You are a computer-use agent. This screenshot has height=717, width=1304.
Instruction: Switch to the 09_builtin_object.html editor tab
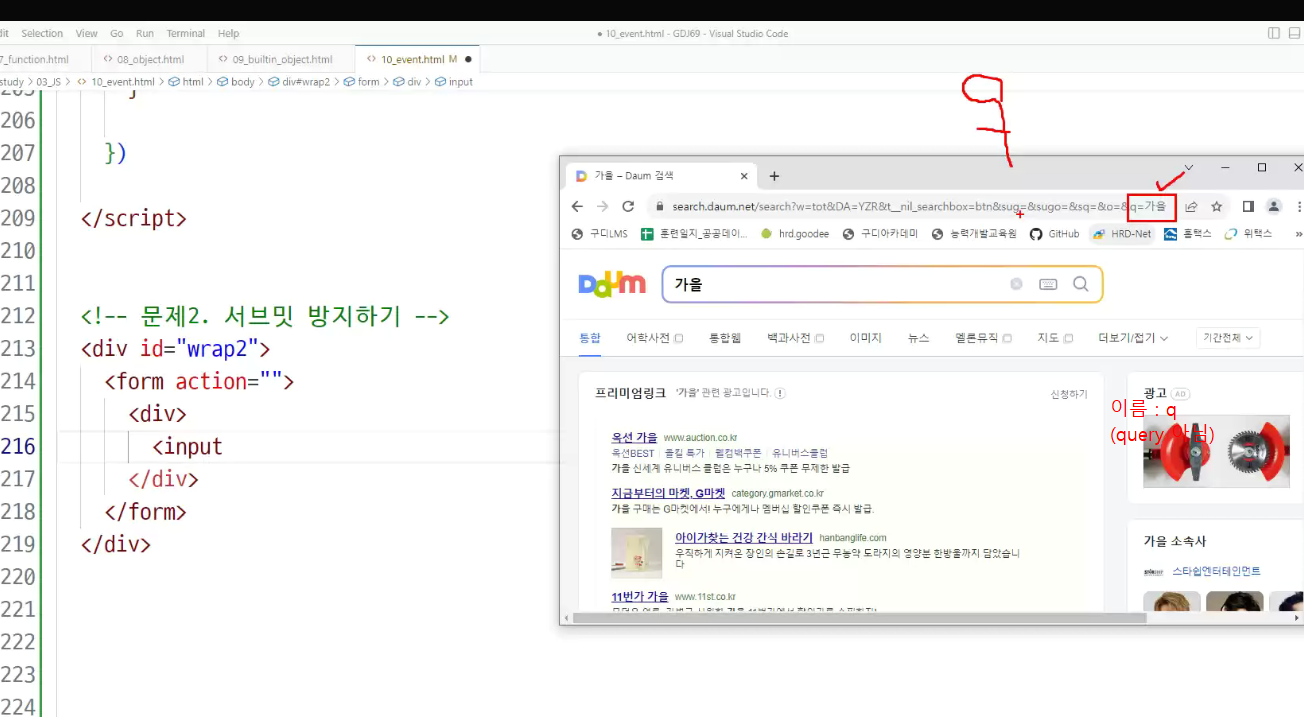pos(279,59)
